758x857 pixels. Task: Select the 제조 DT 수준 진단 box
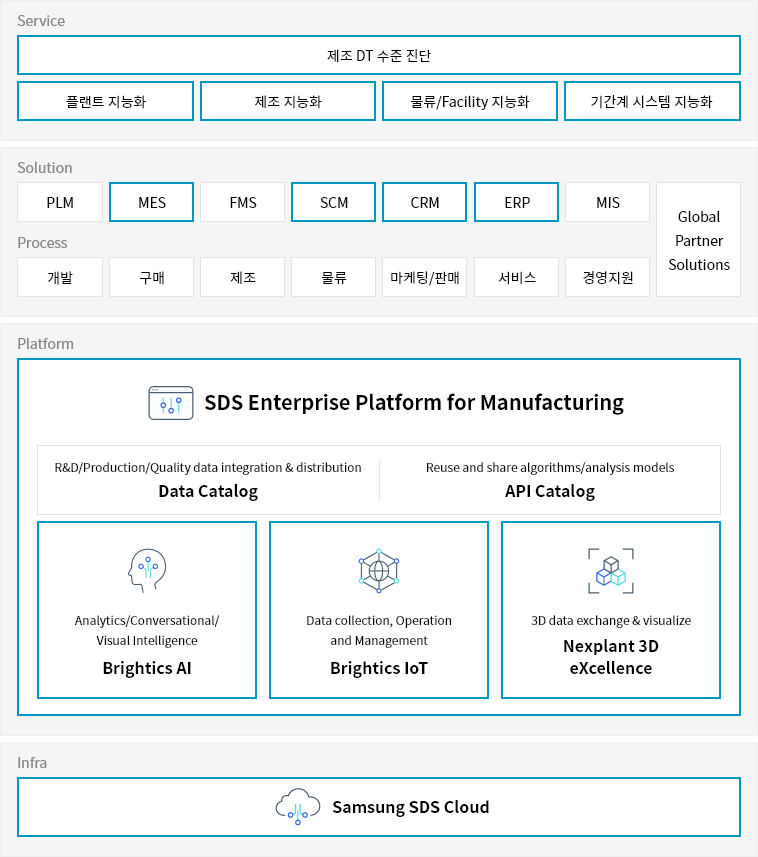click(379, 55)
